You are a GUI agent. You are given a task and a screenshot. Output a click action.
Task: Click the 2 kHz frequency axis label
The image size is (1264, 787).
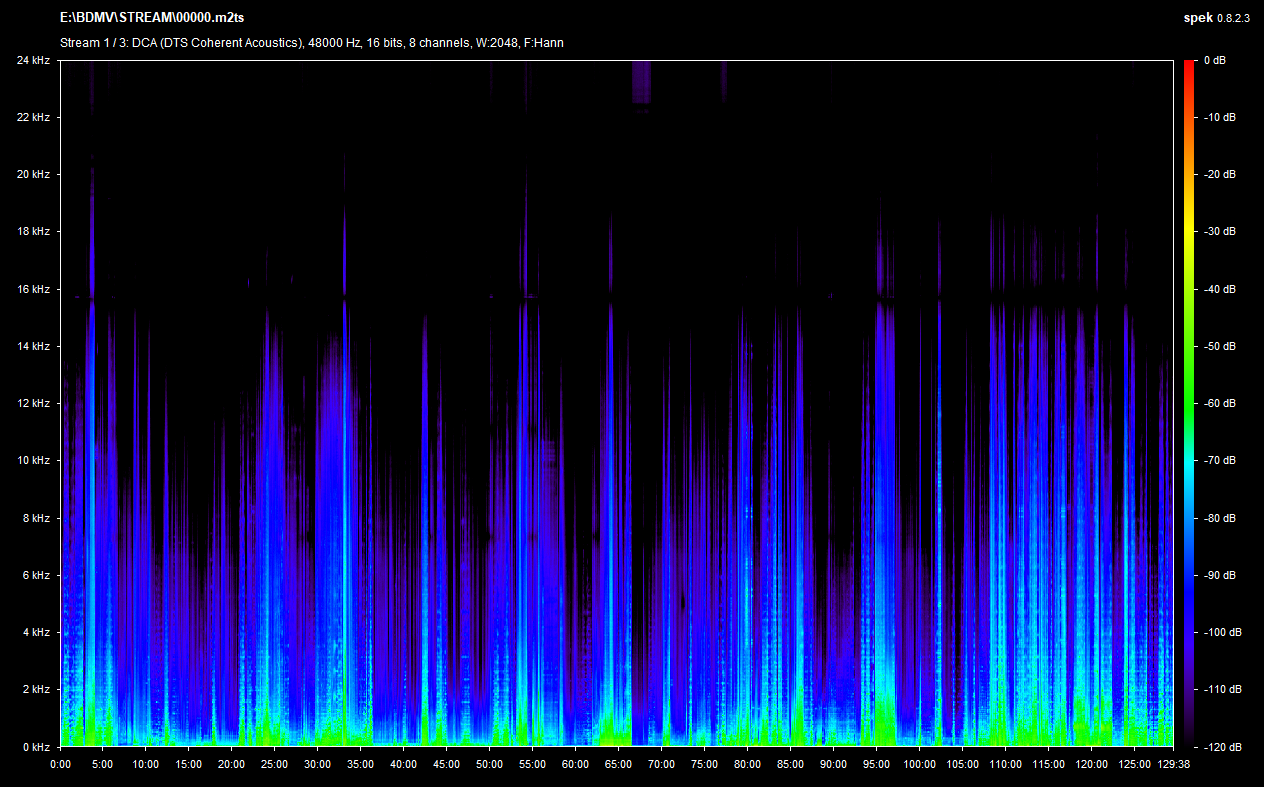tap(35, 690)
